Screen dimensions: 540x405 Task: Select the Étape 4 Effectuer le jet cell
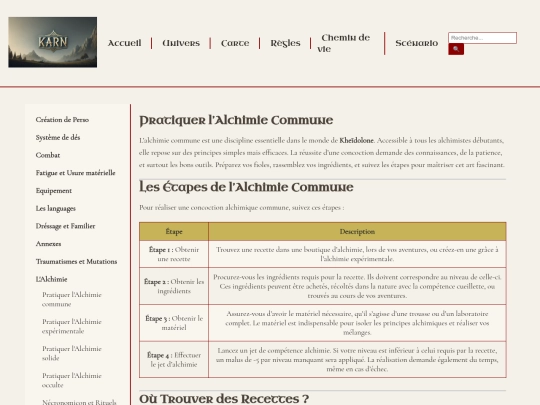pos(174,360)
